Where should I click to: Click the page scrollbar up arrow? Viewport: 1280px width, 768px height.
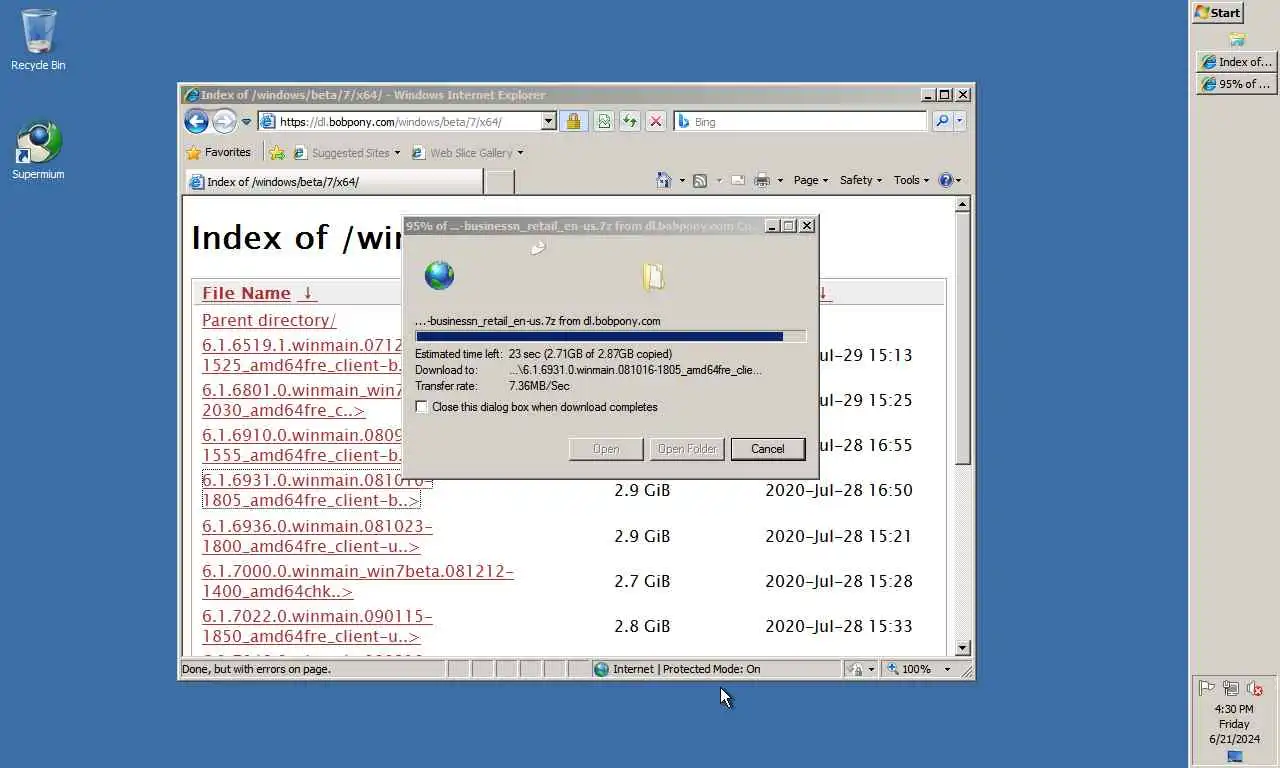point(962,204)
